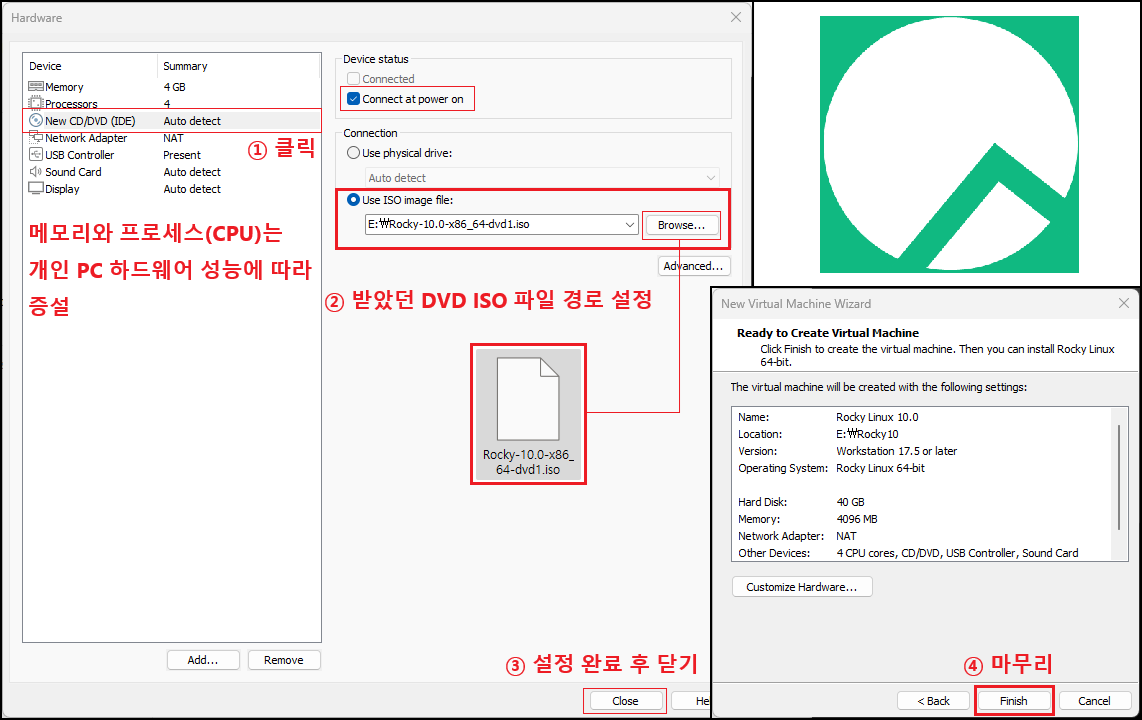This screenshot has height=720, width=1142.
Task: Click the < Back button in wizard
Action: [933, 701]
